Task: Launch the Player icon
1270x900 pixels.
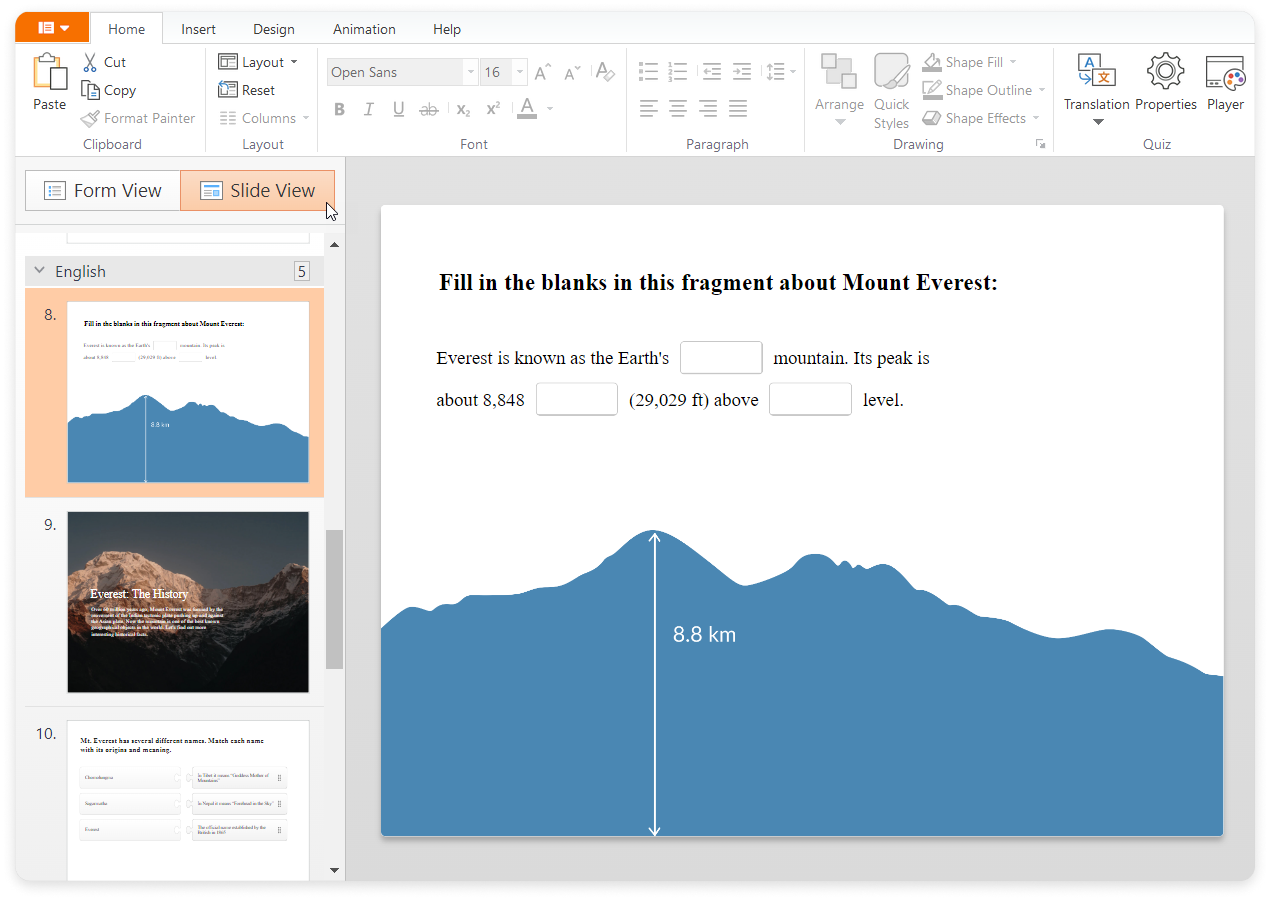Action: pyautogui.click(x=1225, y=72)
